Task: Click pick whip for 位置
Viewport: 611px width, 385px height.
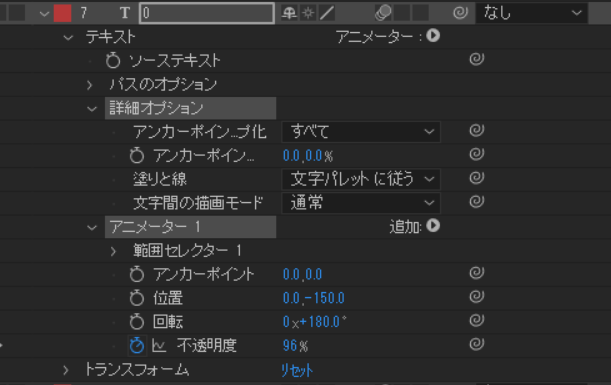Action: (x=477, y=297)
